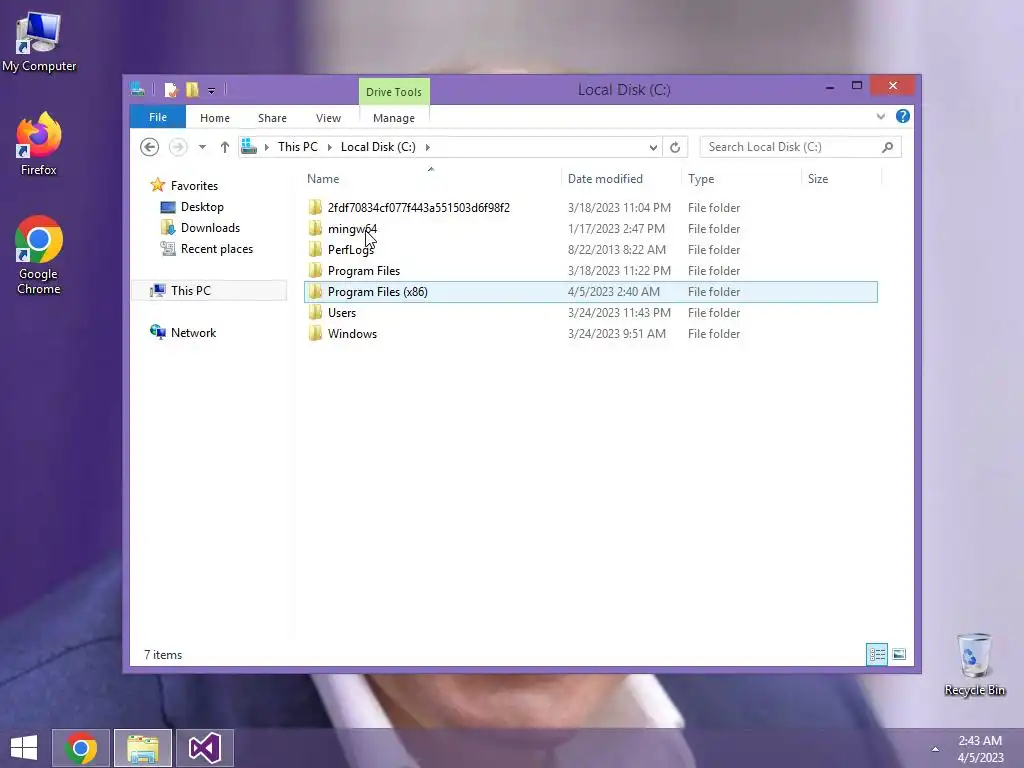This screenshot has height=768, width=1024.
Task: Select This PC in navigation pane
Action: click(x=208, y=291)
